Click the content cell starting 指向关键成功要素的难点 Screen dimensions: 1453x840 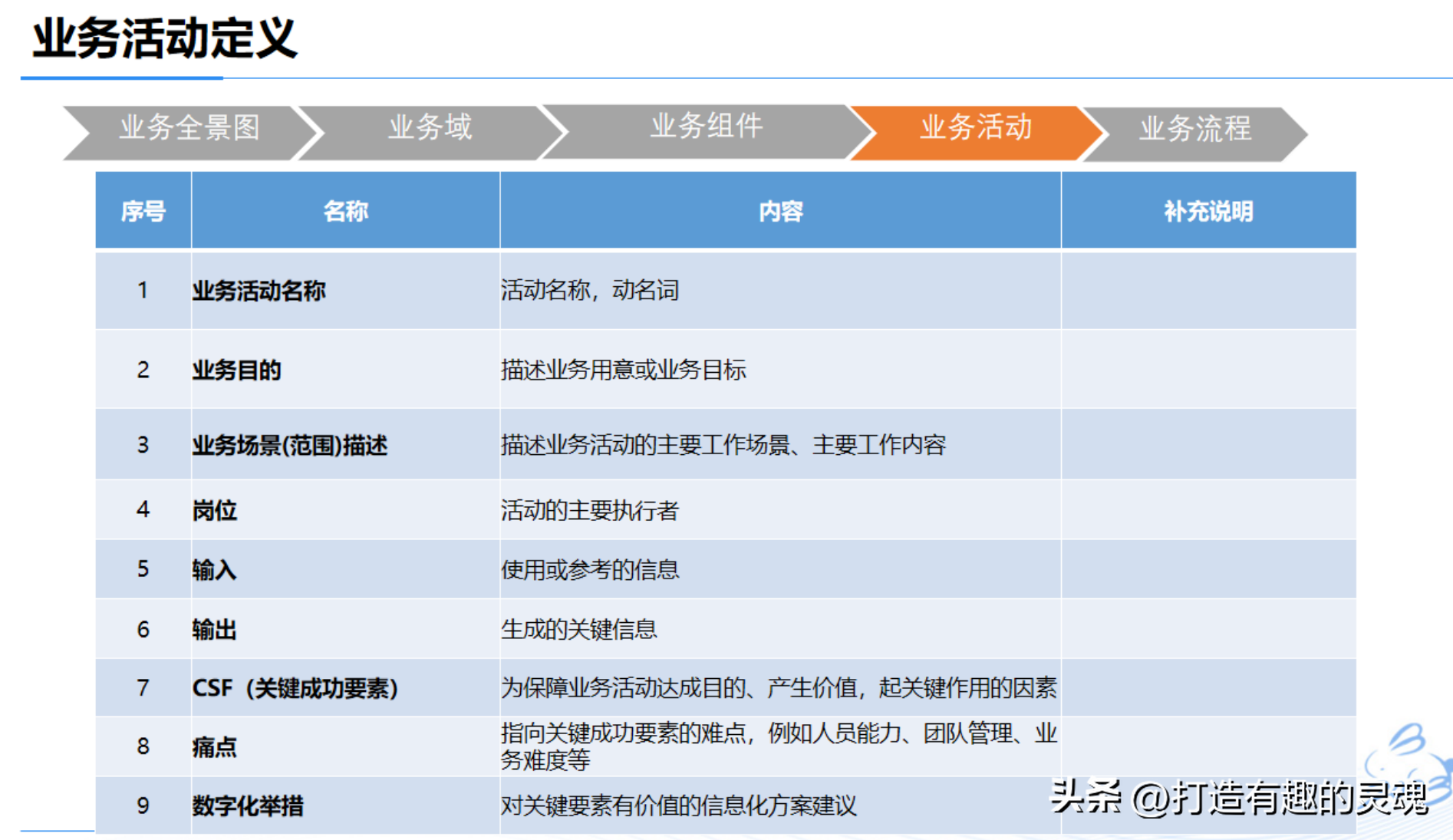pyautogui.click(x=780, y=746)
